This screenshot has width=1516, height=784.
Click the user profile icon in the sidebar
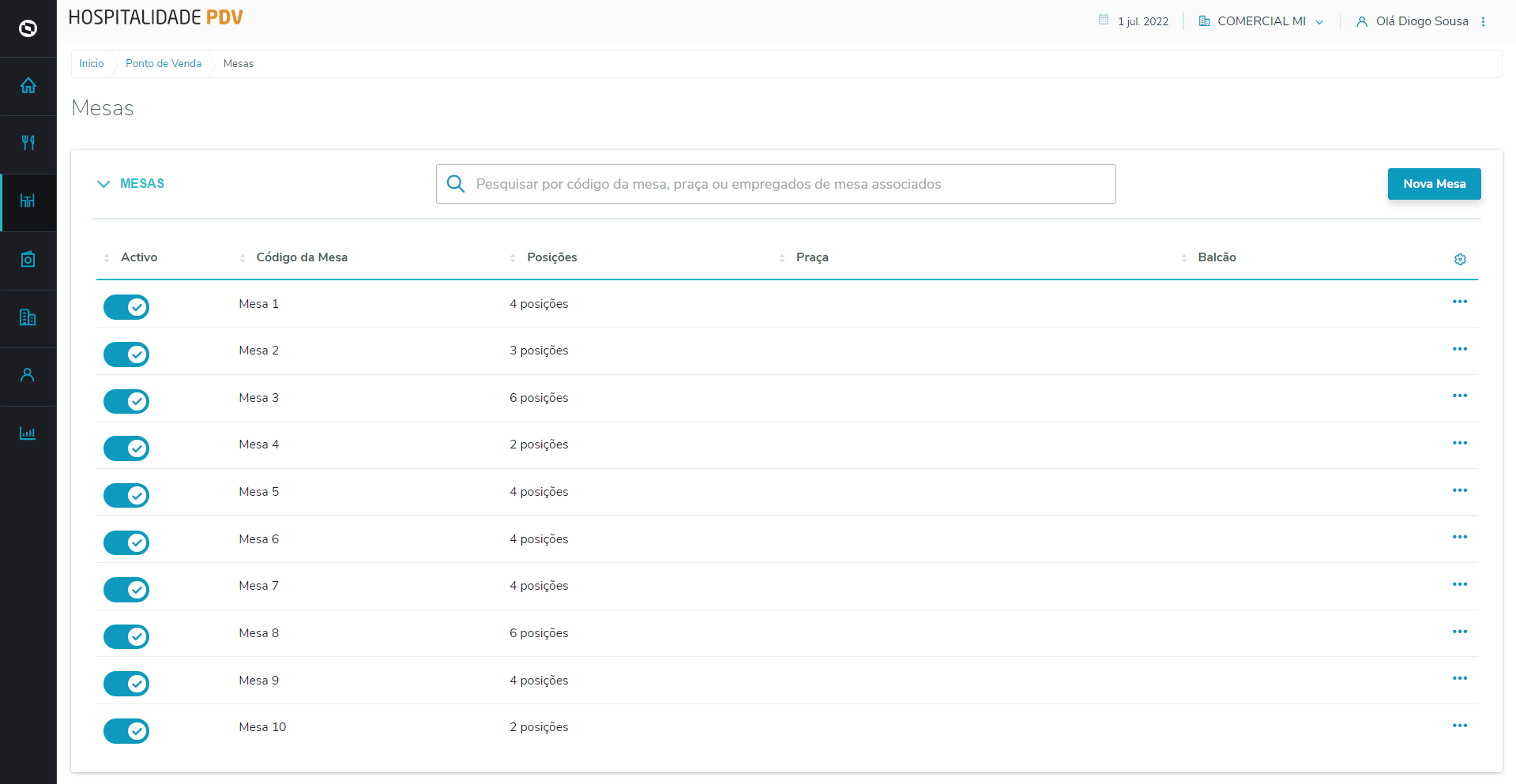pos(28,375)
